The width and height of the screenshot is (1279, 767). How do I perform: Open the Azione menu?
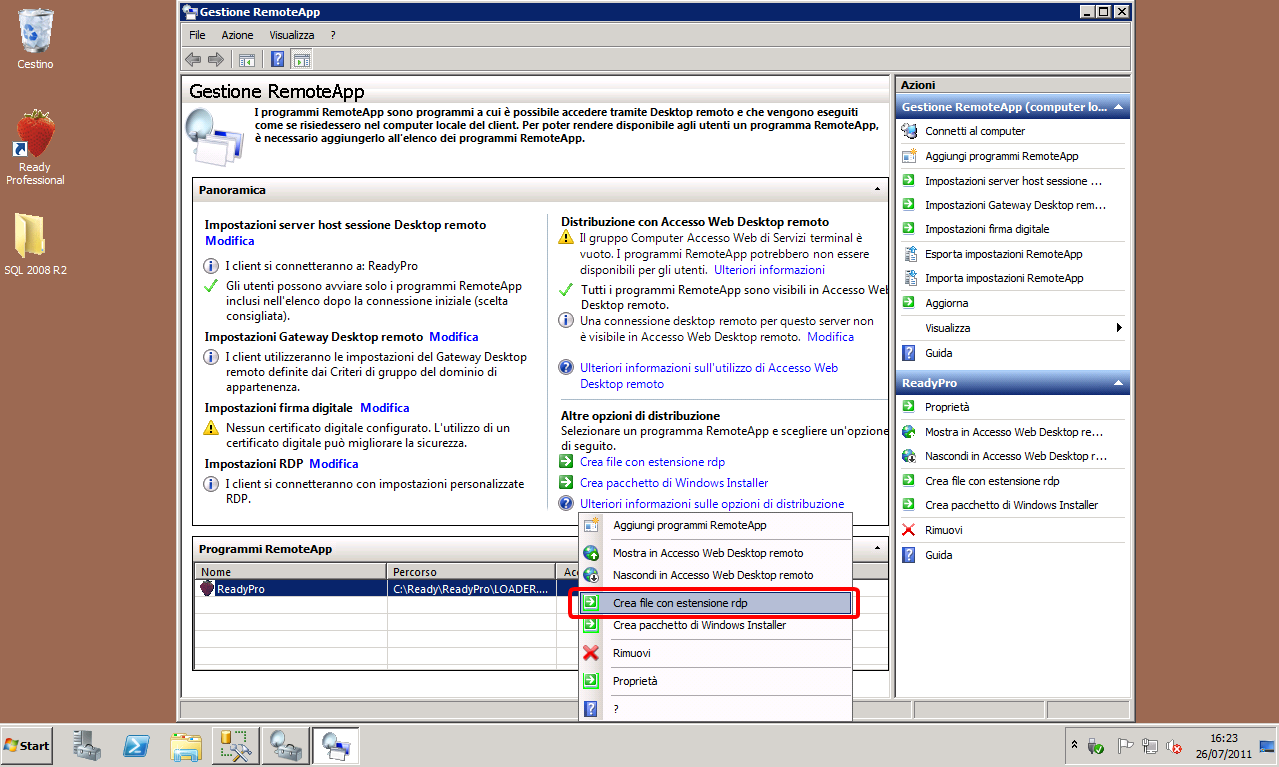238,35
